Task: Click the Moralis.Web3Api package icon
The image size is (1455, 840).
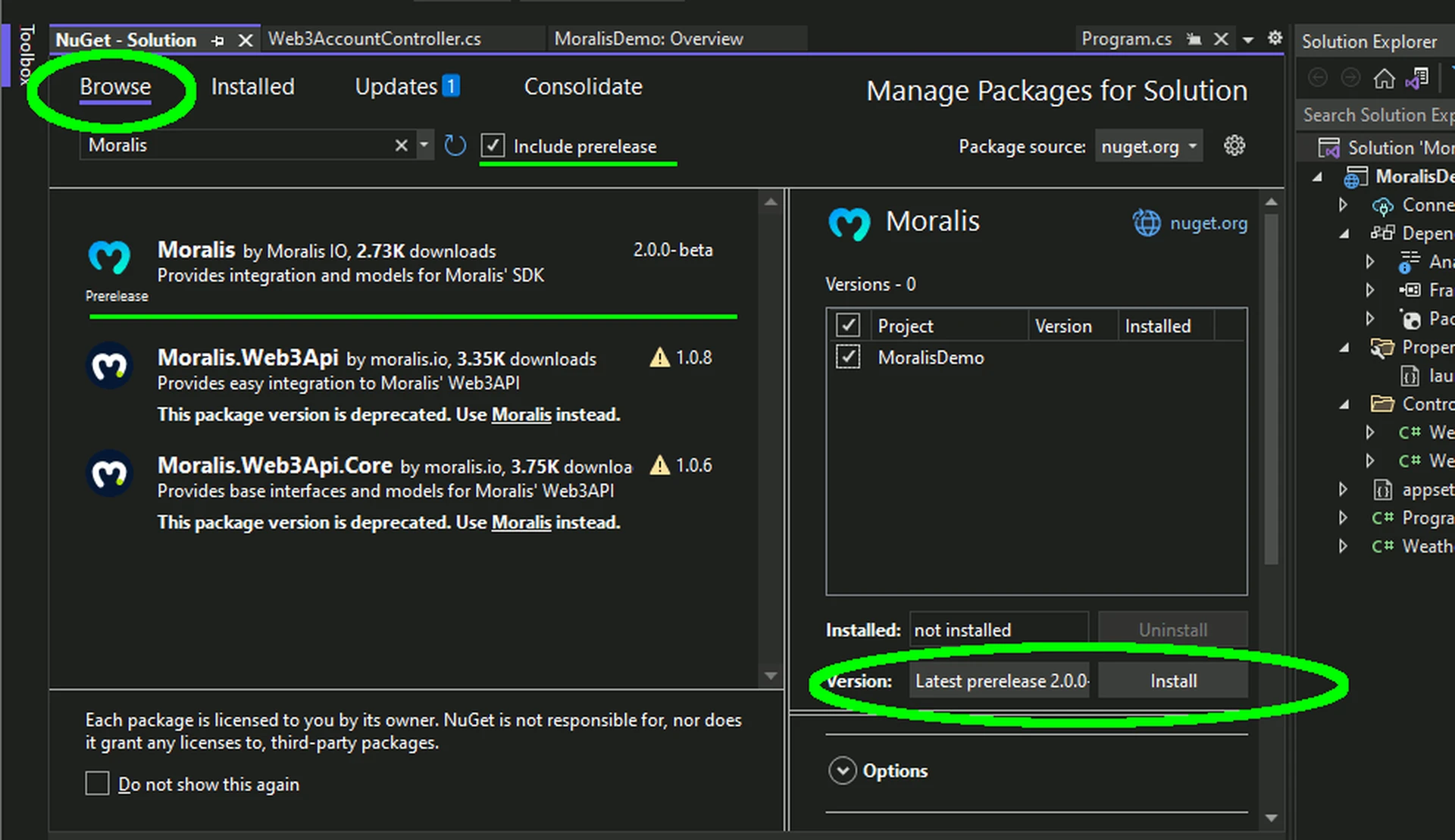Action: tap(109, 367)
